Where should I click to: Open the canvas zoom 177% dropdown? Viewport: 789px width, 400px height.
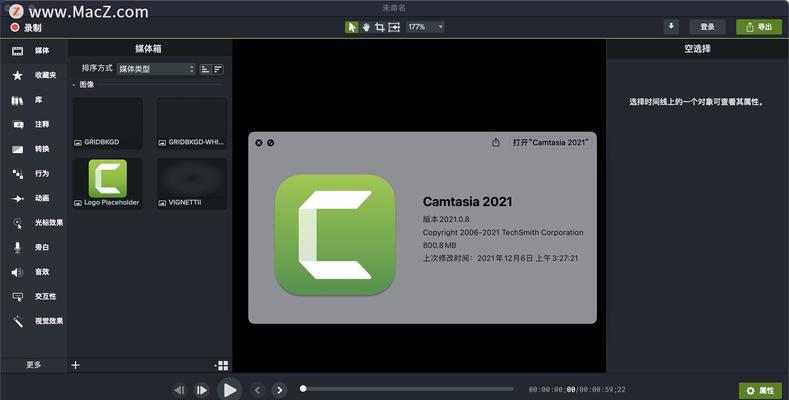(425, 27)
